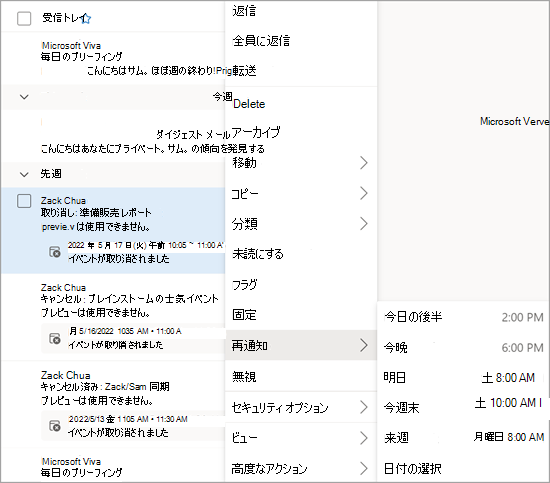This screenshot has height=483, width=550.
Task: Collapse the 先週 group chevron
Action: point(24,174)
